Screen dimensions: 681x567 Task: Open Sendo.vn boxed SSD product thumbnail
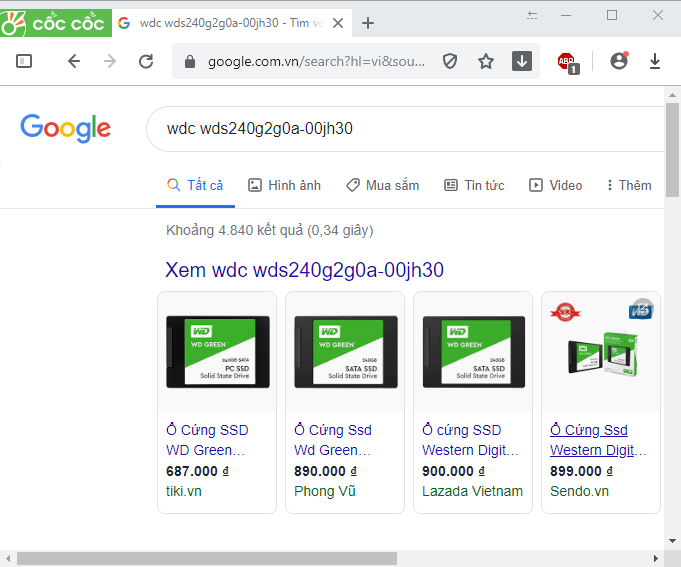point(602,352)
